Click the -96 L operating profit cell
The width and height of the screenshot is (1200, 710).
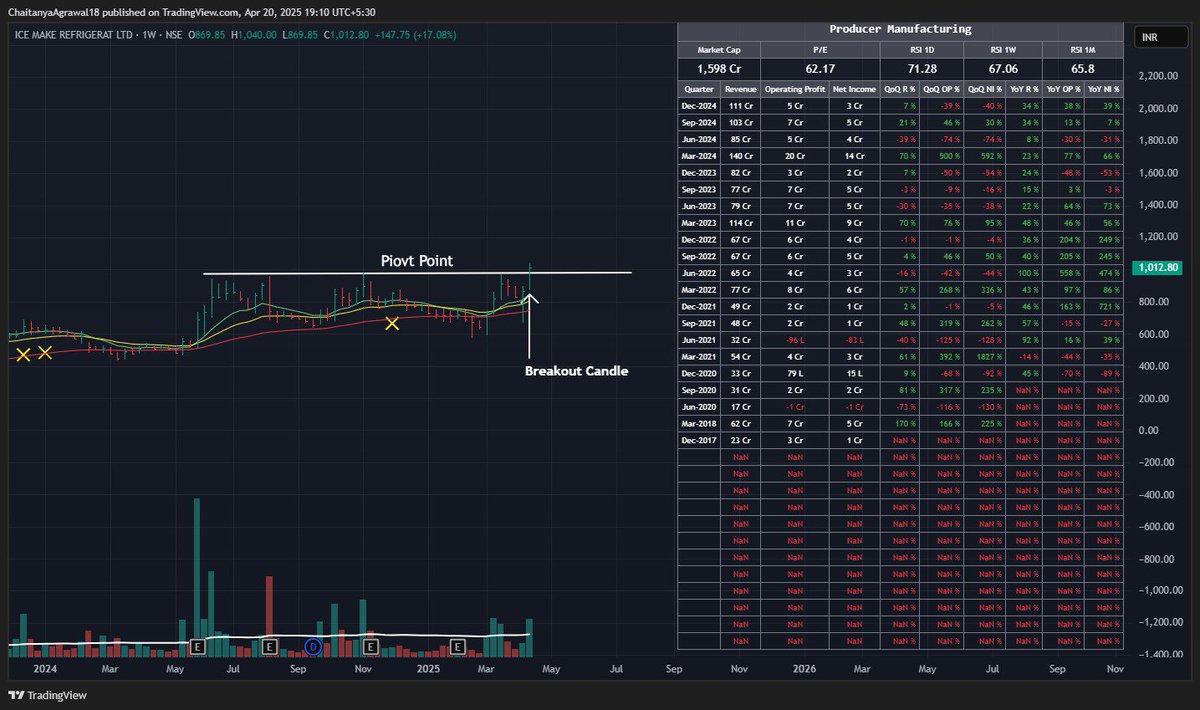[795, 339]
